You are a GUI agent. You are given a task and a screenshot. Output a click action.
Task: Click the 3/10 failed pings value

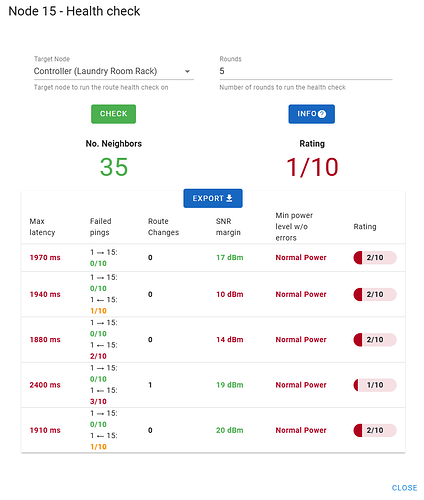click(x=98, y=402)
